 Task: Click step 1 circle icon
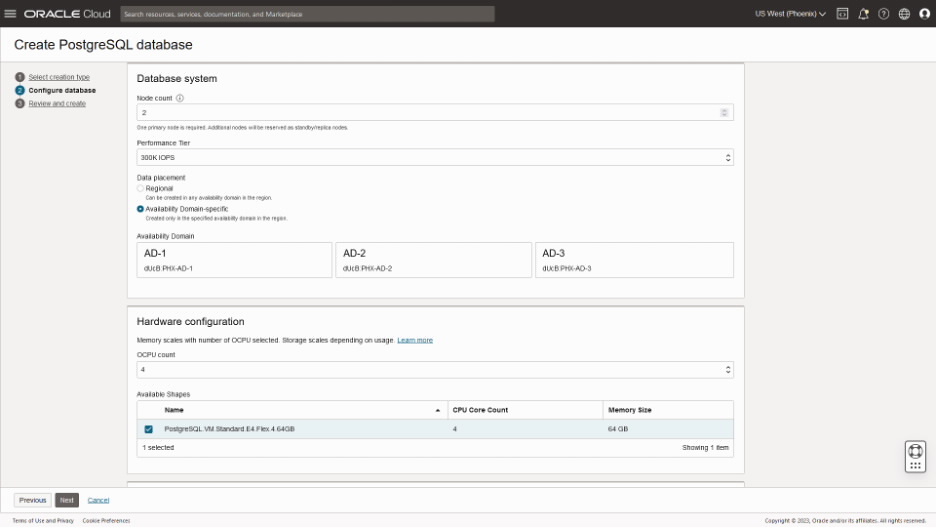click(20, 77)
